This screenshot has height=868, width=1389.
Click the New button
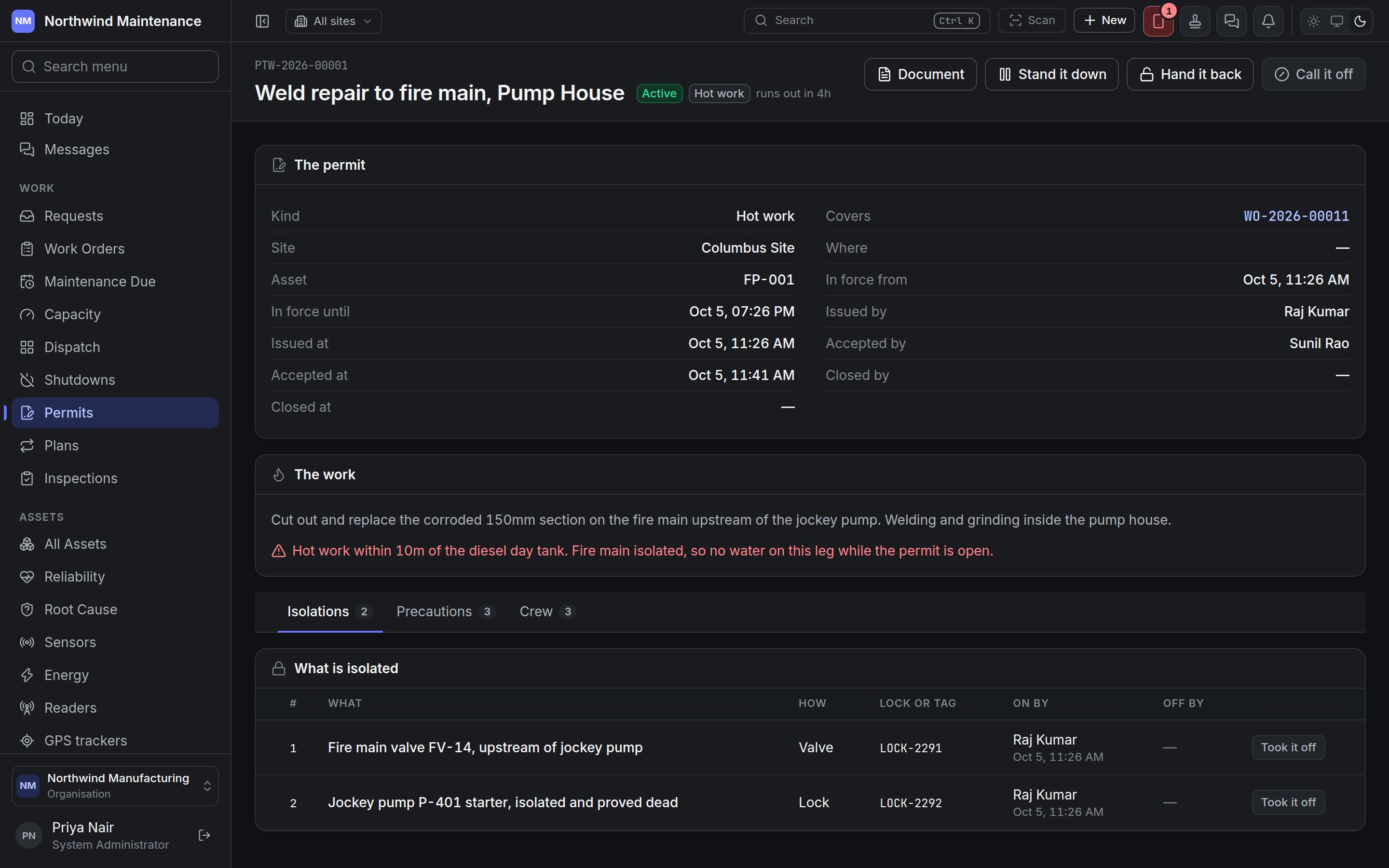click(x=1104, y=21)
